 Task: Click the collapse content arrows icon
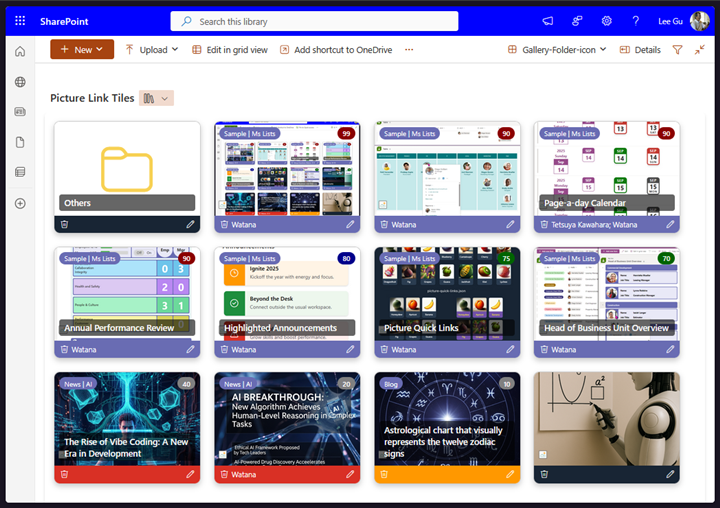(x=699, y=50)
